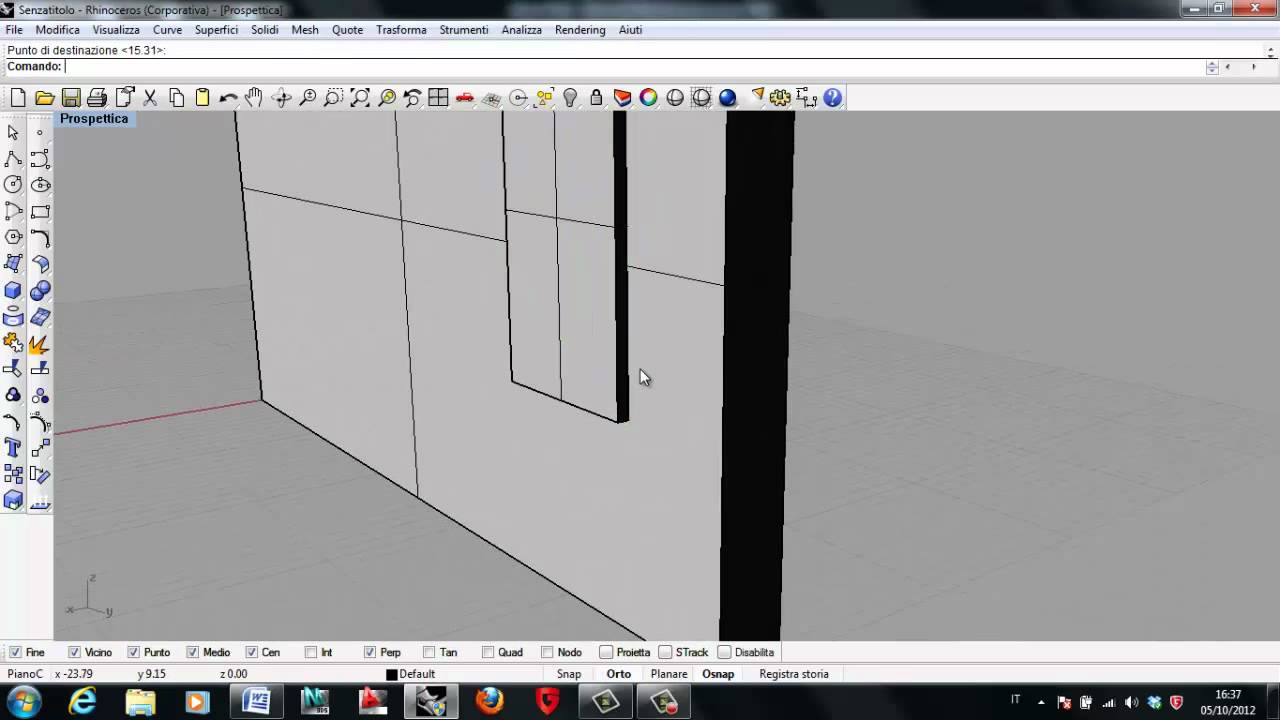
Task: Select the Boolean union spheres tool
Action: (x=40, y=291)
